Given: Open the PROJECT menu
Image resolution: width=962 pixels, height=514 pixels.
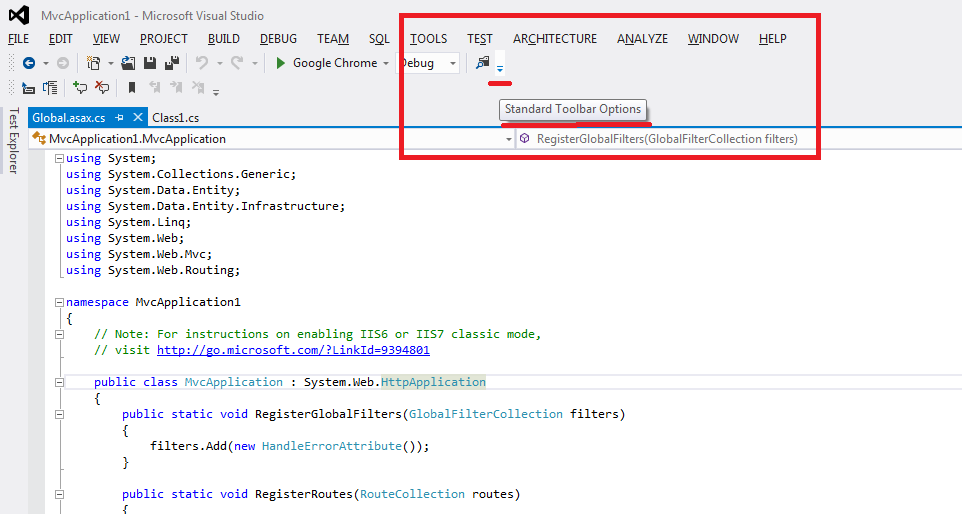Looking at the screenshot, I should pyautogui.click(x=164, y=39).
